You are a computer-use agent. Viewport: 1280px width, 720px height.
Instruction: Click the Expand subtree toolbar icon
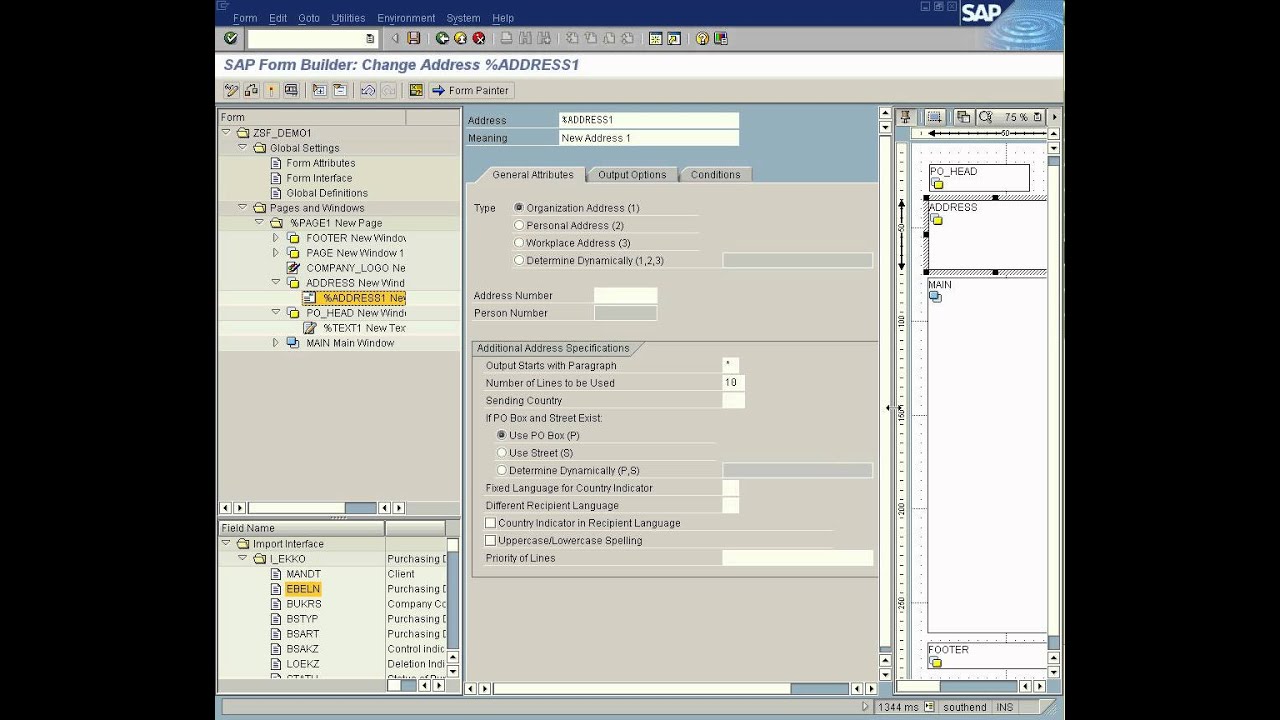click(x=320, y=90)
